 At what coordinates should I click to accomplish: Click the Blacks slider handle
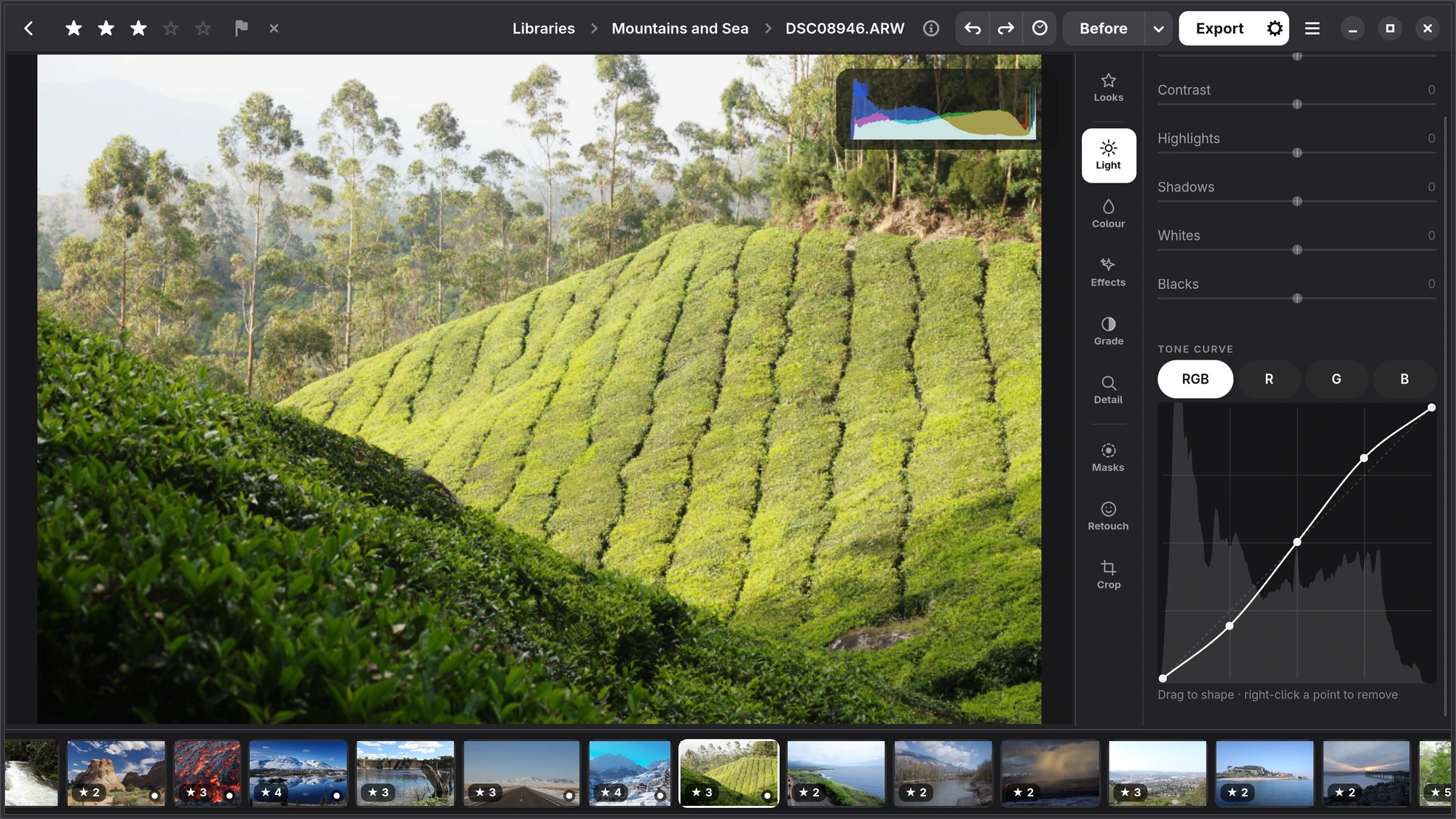coord(1297,298)
